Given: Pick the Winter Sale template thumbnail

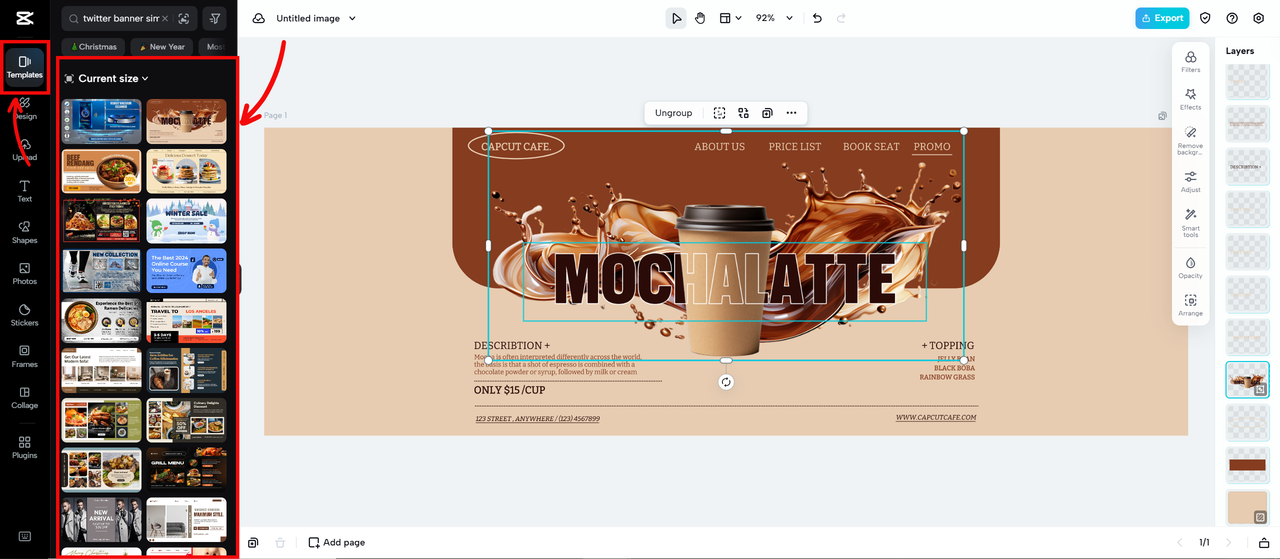Looking at the screenshot, I should [x=186, y=220].
